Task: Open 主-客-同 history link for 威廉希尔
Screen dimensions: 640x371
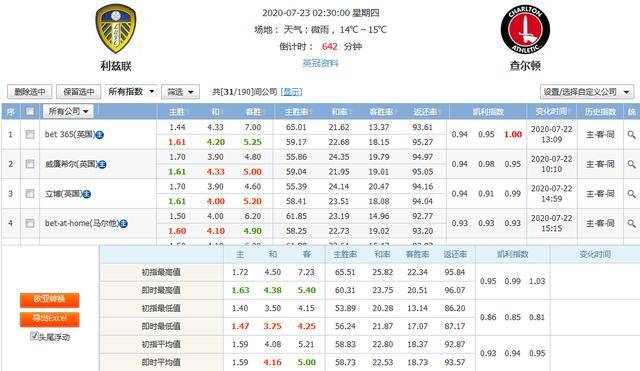Action: (x=600, y=164)
